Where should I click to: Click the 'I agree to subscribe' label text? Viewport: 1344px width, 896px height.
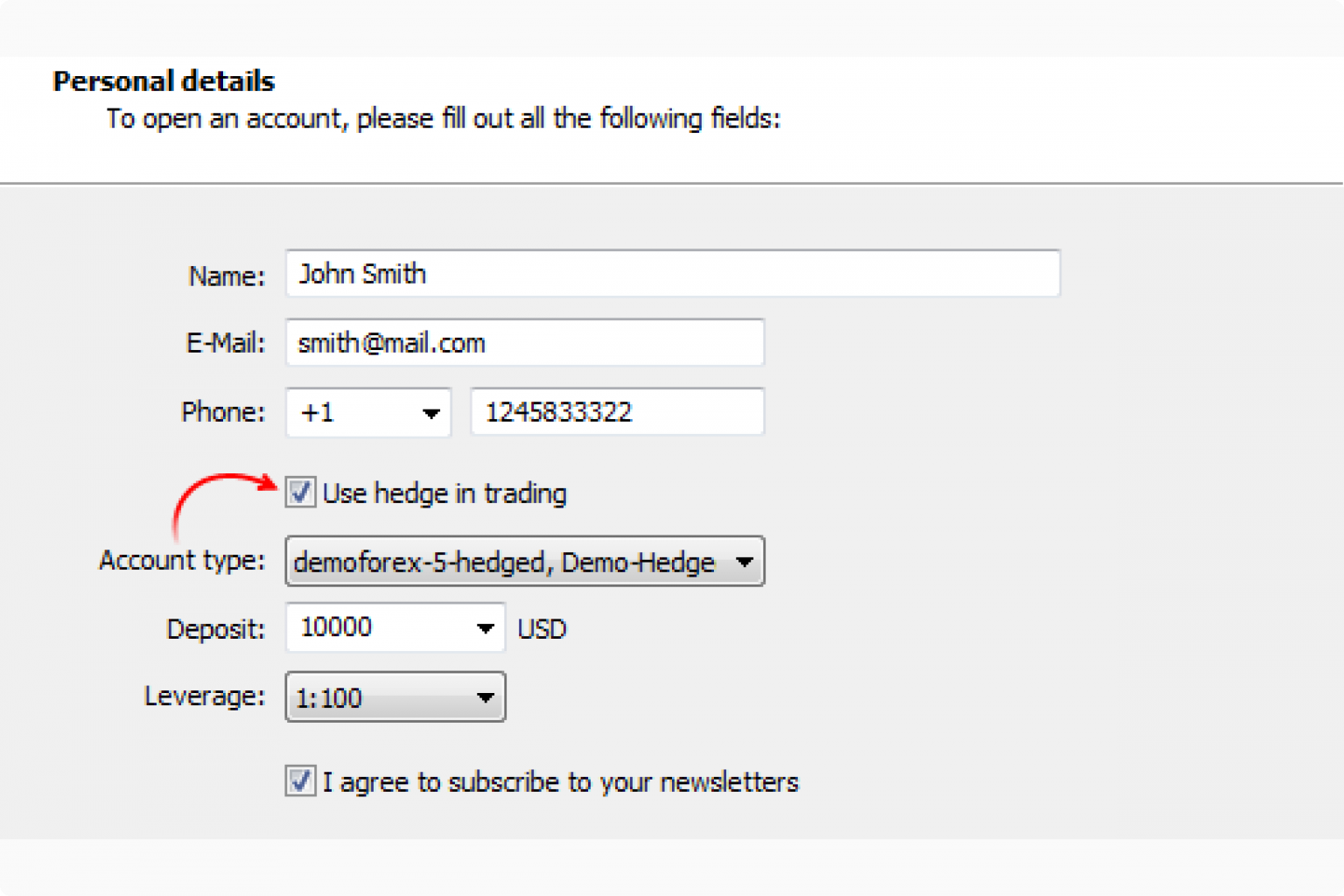click(x=560, y=781)
